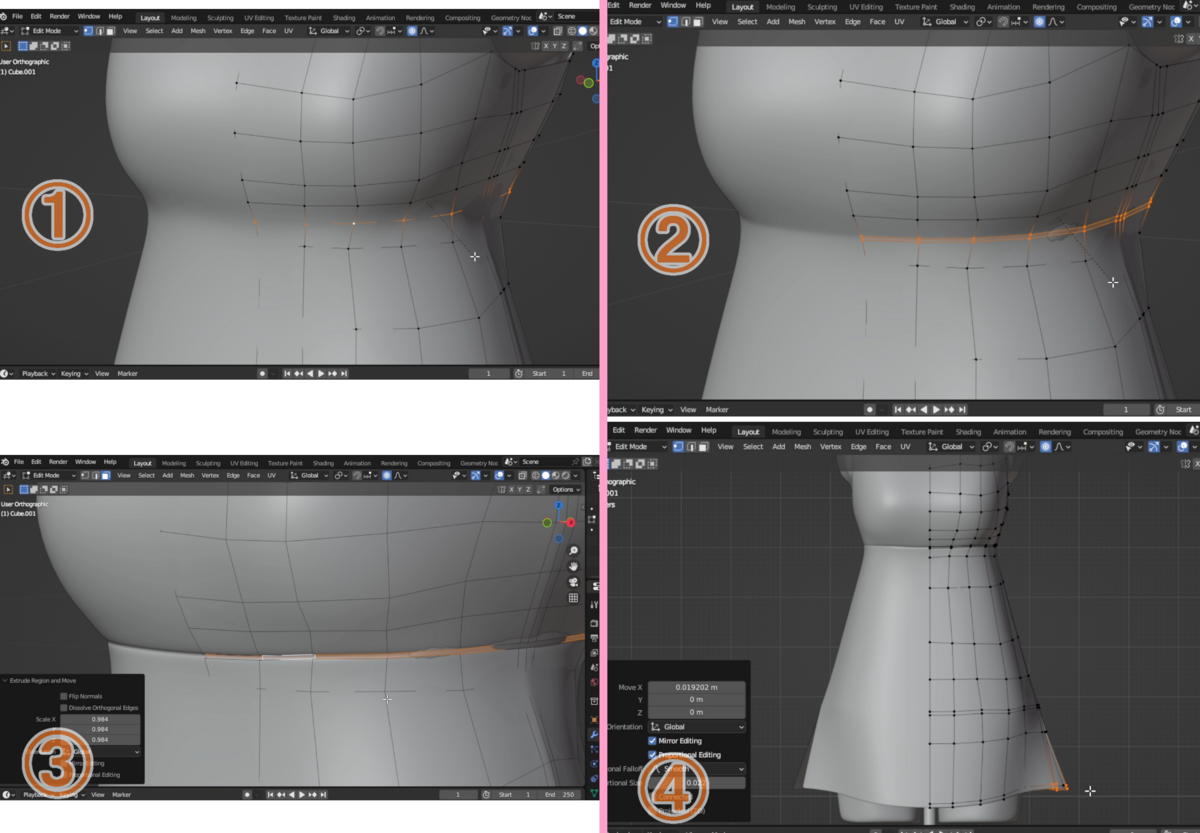Click the snap magnet icon in top-right window
This screenshot has height=833, width=1200.
coord(1003,22)
